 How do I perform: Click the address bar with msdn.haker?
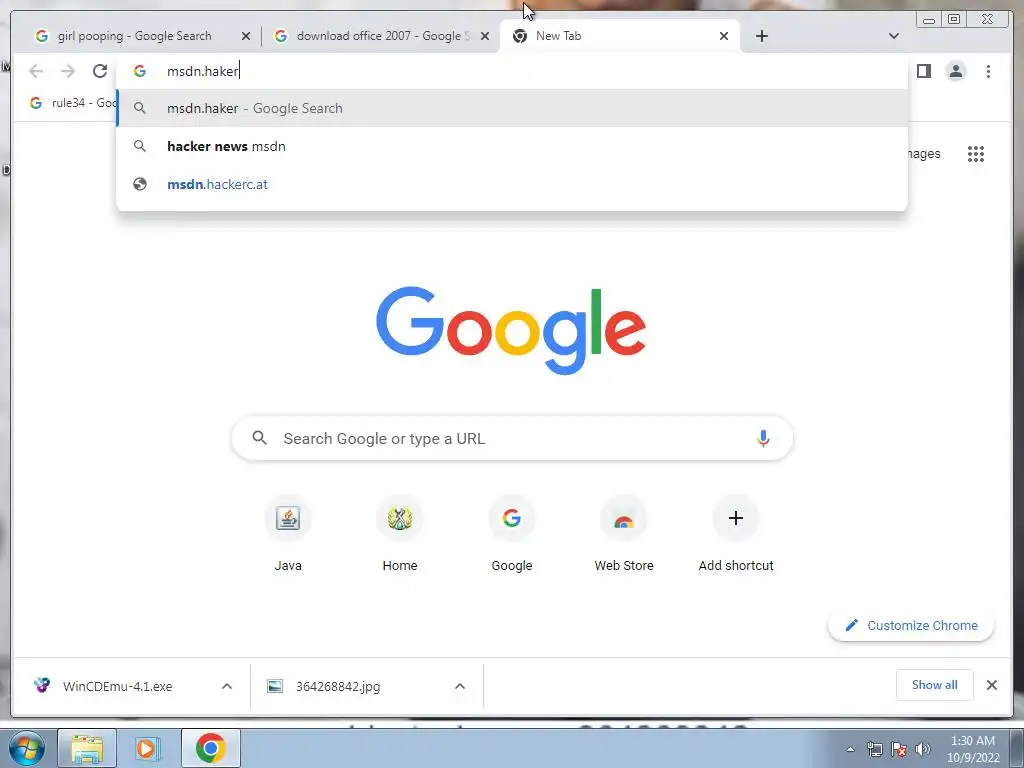coord(512,71)
